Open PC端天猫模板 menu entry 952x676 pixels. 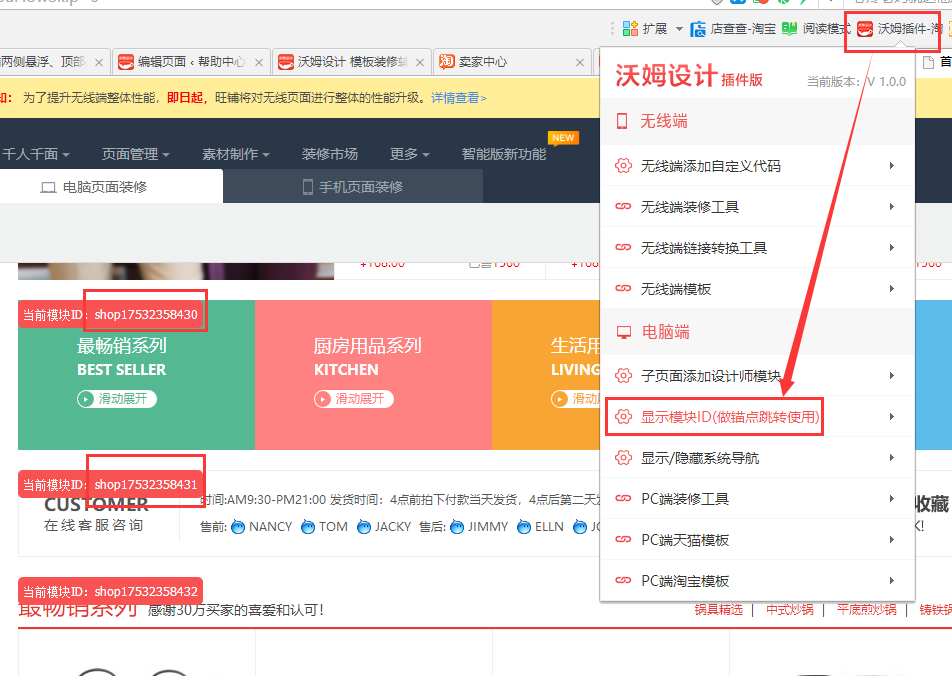click(757, 540)
